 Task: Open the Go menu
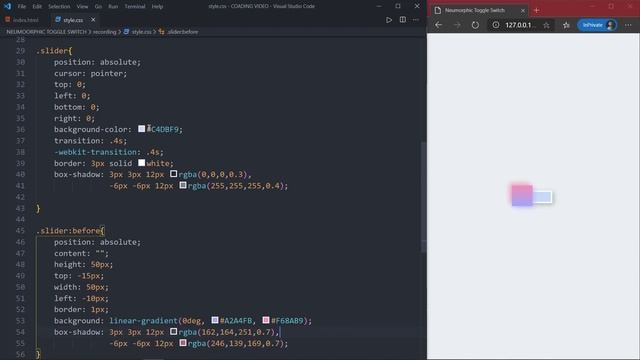click(98, 7)
